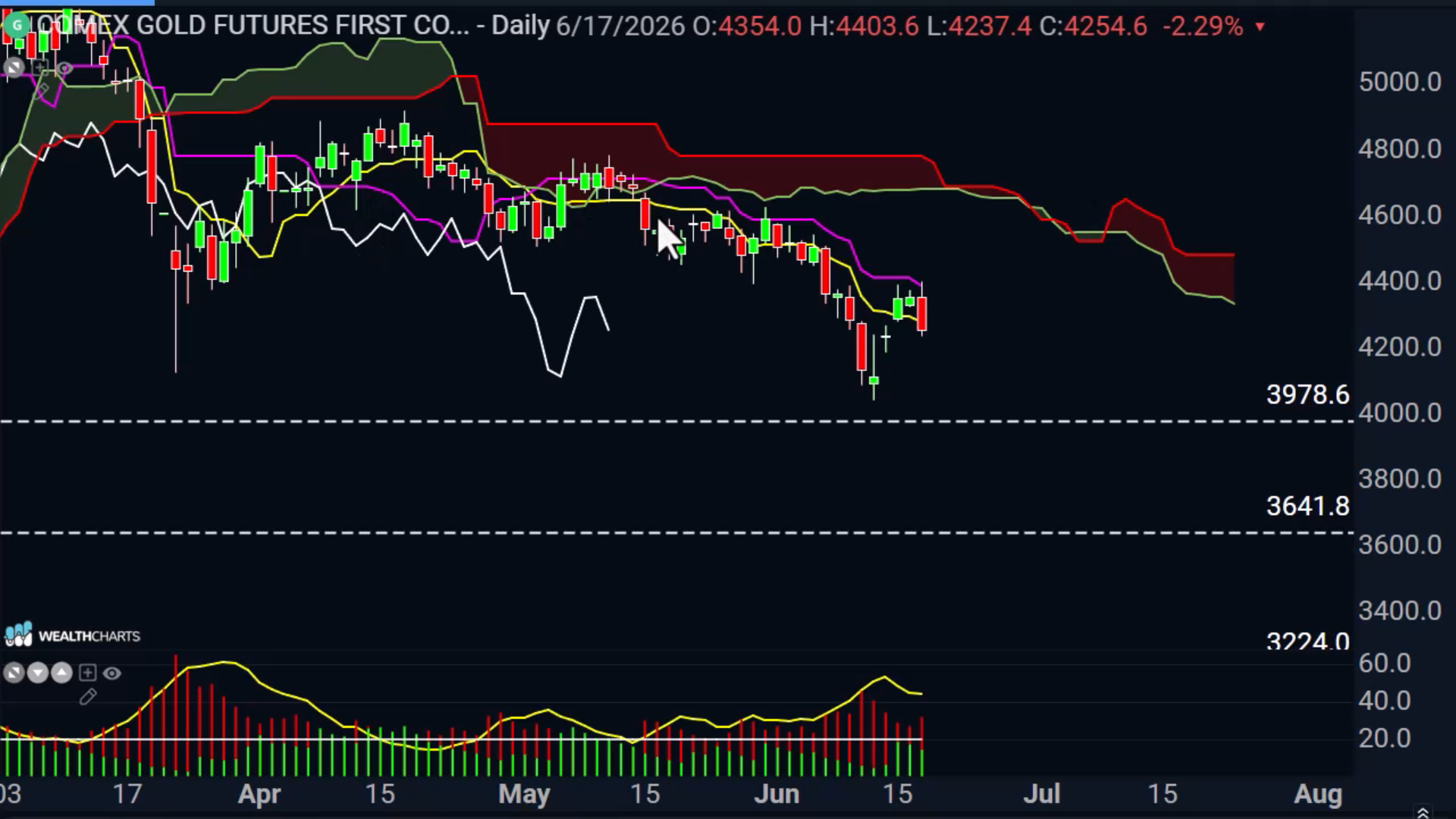This screenshot has height=819, width=1456.
Task: Move the lower indicator pane up
Action: coord(62,673)
